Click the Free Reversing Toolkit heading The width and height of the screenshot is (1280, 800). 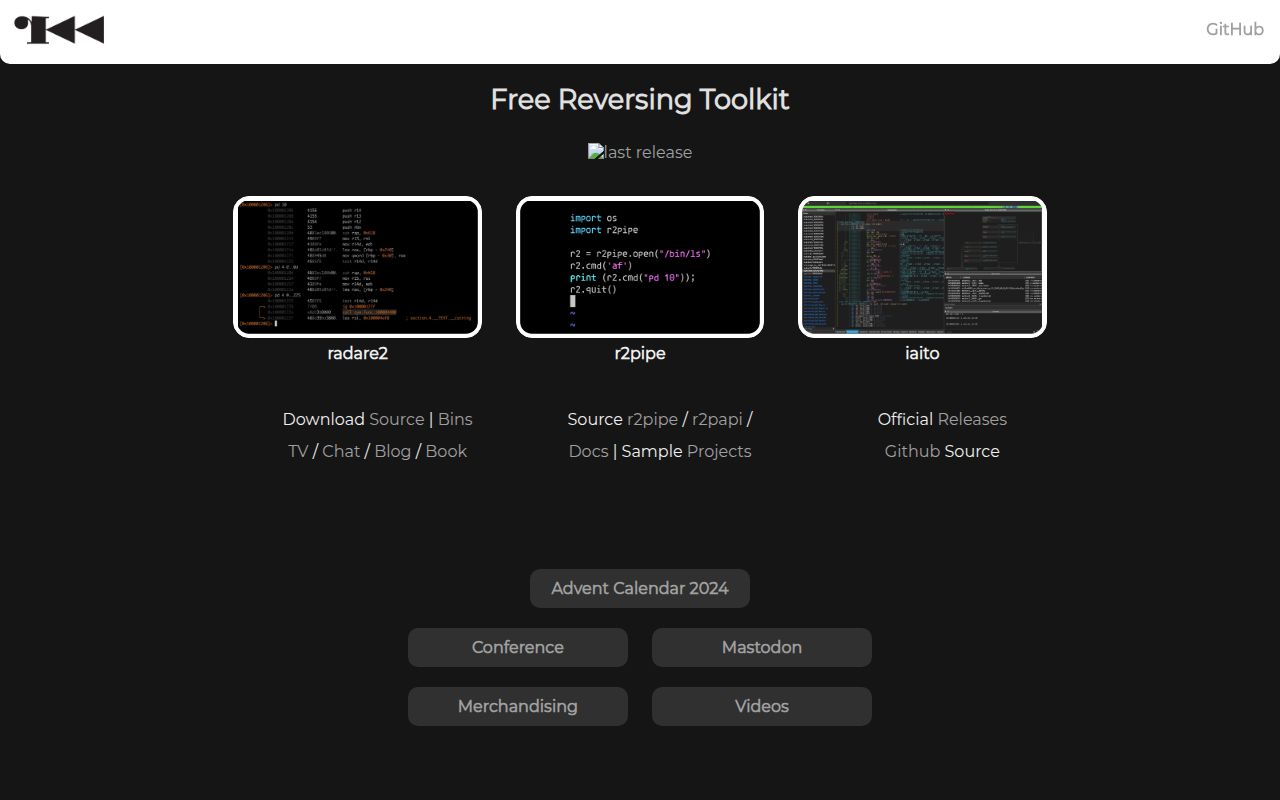tap(640, 99)
